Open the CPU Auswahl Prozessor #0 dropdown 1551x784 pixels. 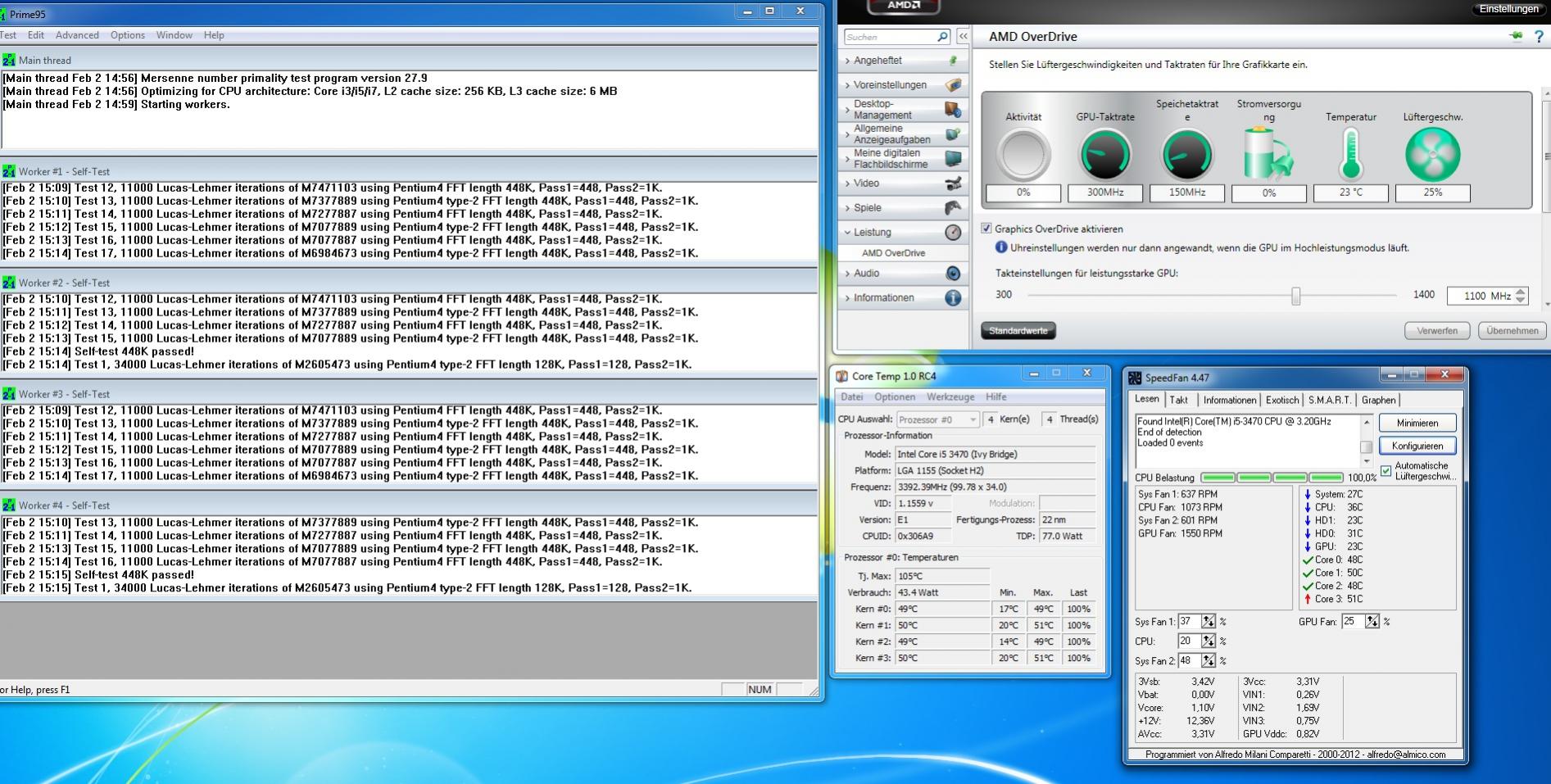937,419
